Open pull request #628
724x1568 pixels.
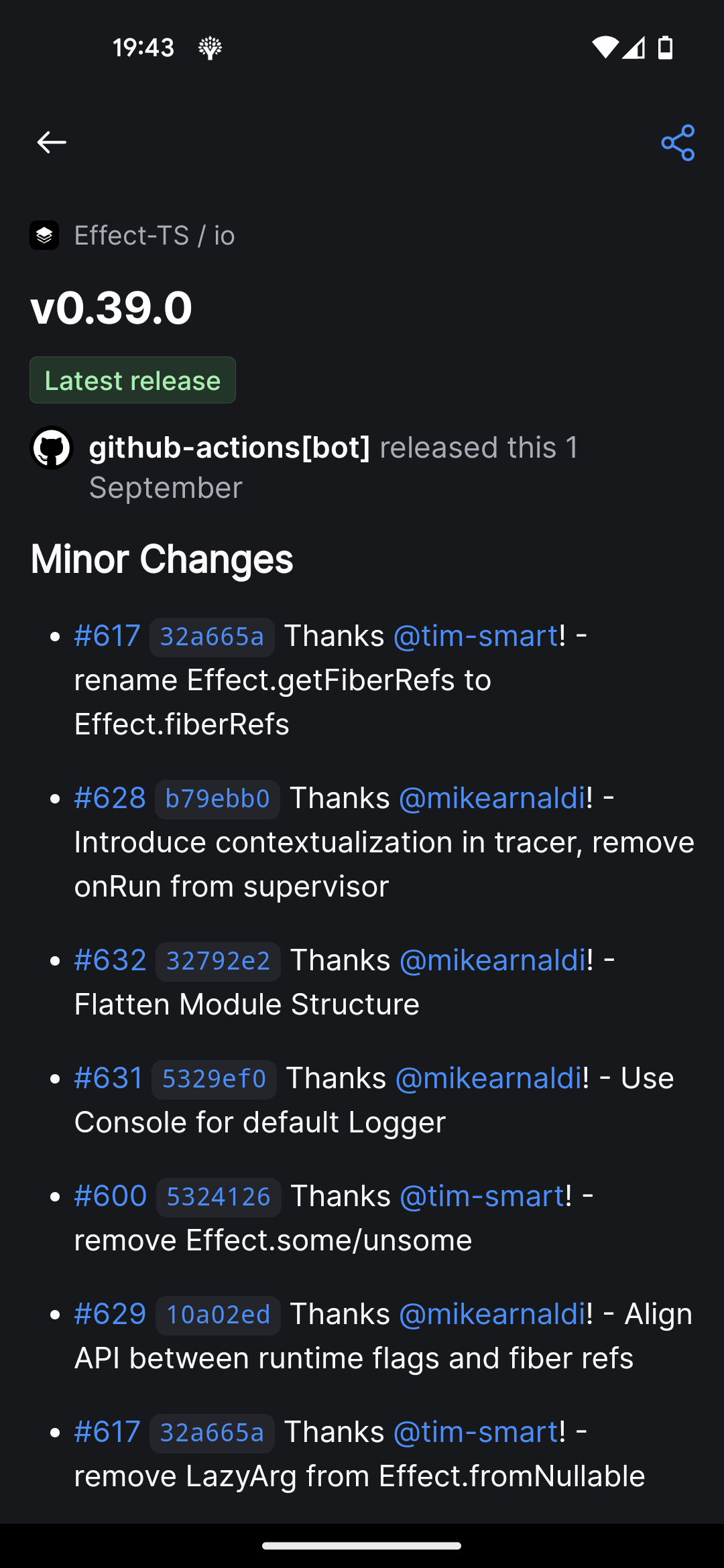[x=110, y=798]
